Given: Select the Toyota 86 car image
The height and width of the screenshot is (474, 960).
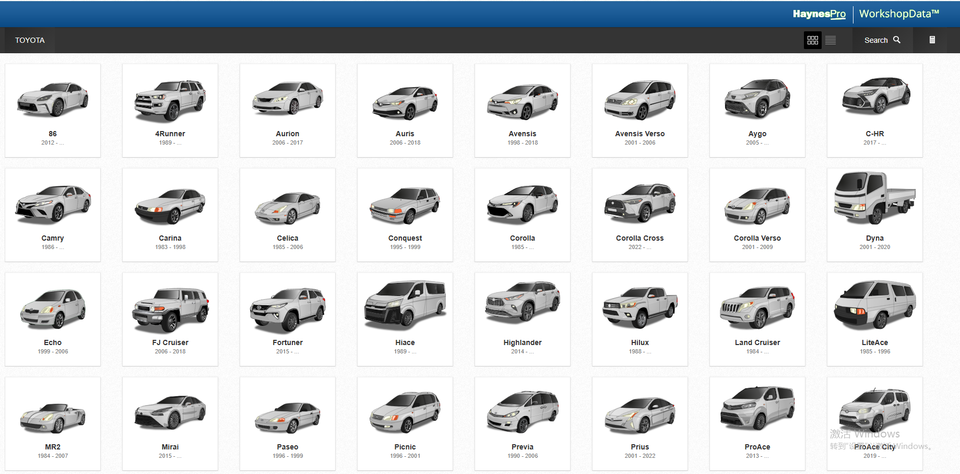Looking at the screenshot, I should pos(52,98).
